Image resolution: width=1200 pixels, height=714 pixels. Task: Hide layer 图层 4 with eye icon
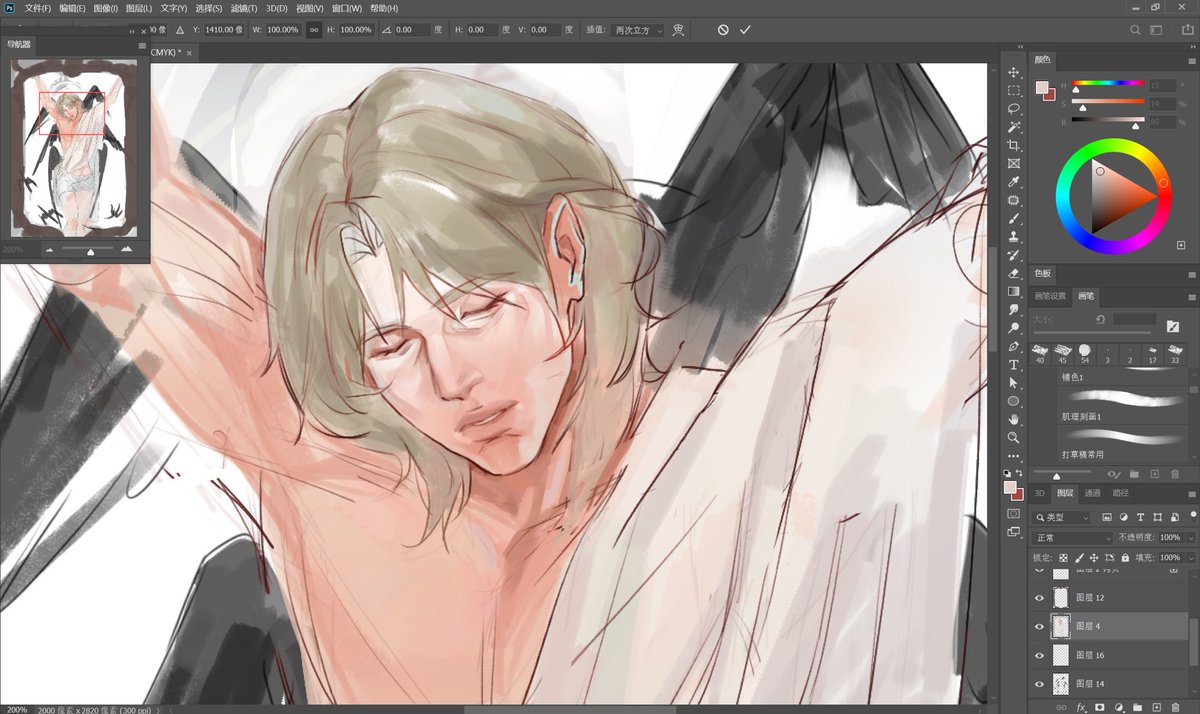[x=1039, y=626]
